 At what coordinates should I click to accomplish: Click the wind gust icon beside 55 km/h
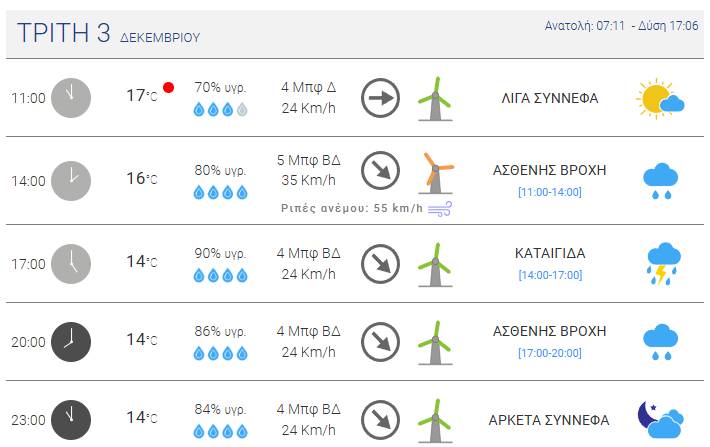tap(440, 209)
